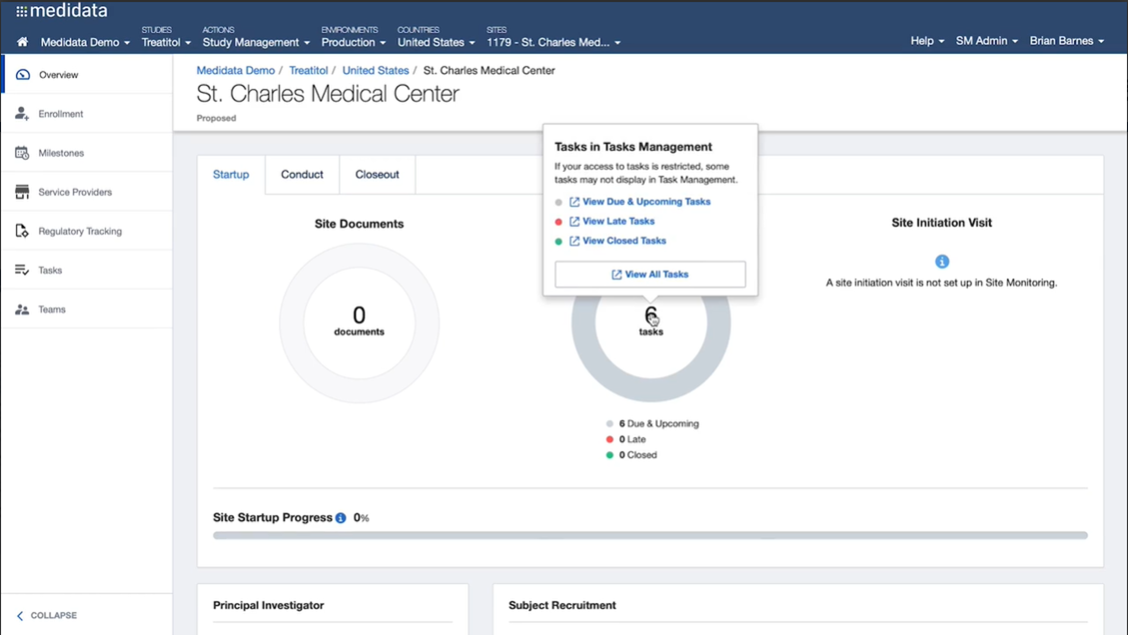The image size is (1128, 635).
Task: Click the Tasks checklist icon
Action: coord(22,270)
